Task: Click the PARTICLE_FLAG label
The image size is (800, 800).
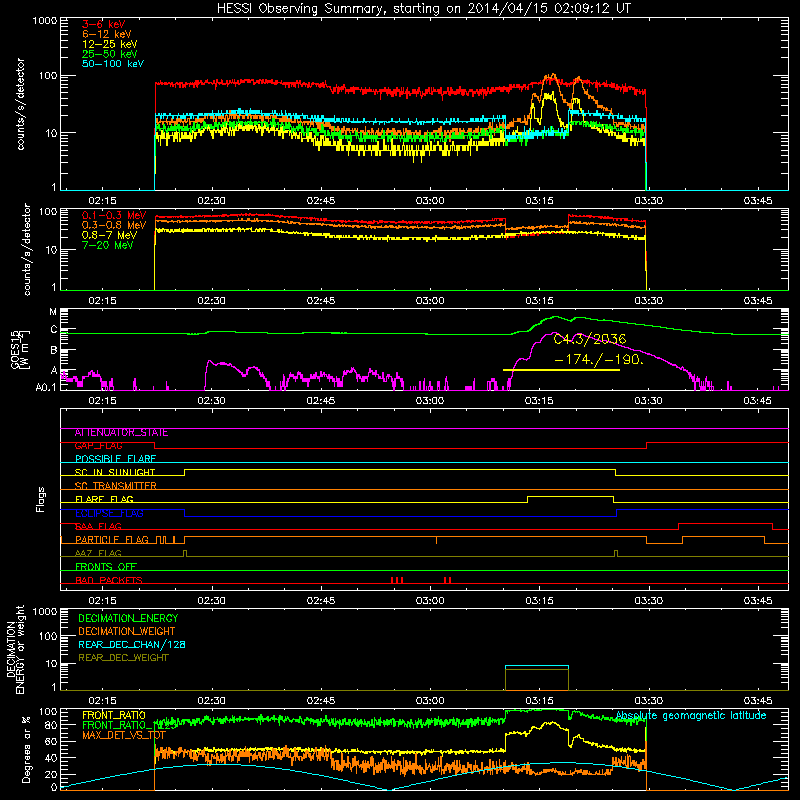Action: coord(112,539)
